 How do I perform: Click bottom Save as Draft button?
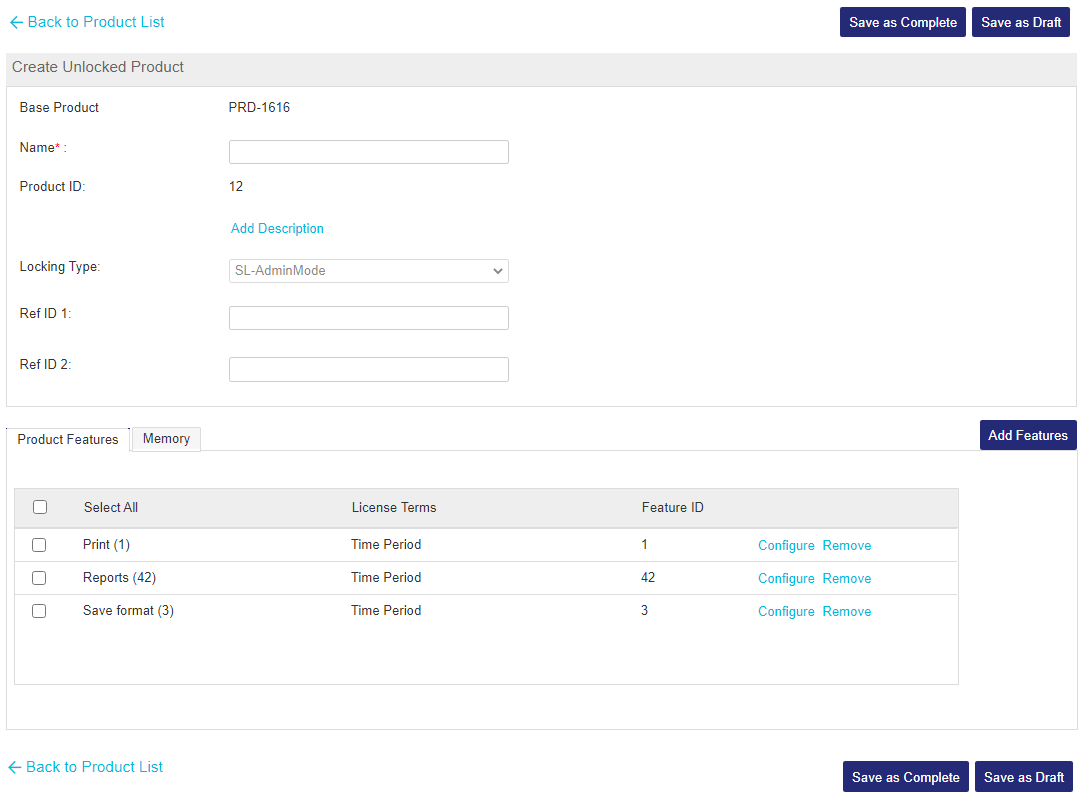point(1023,777)
